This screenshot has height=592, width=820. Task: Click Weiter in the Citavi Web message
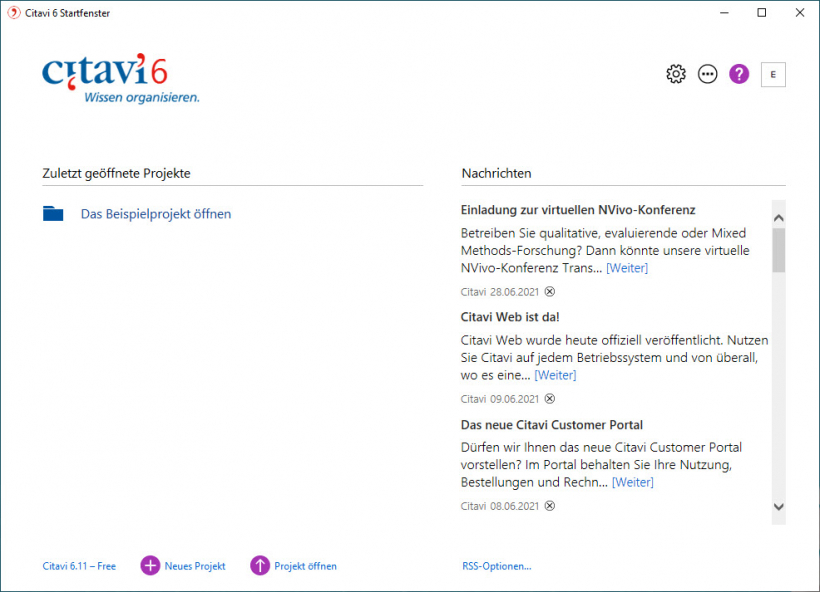pos(555,374)
